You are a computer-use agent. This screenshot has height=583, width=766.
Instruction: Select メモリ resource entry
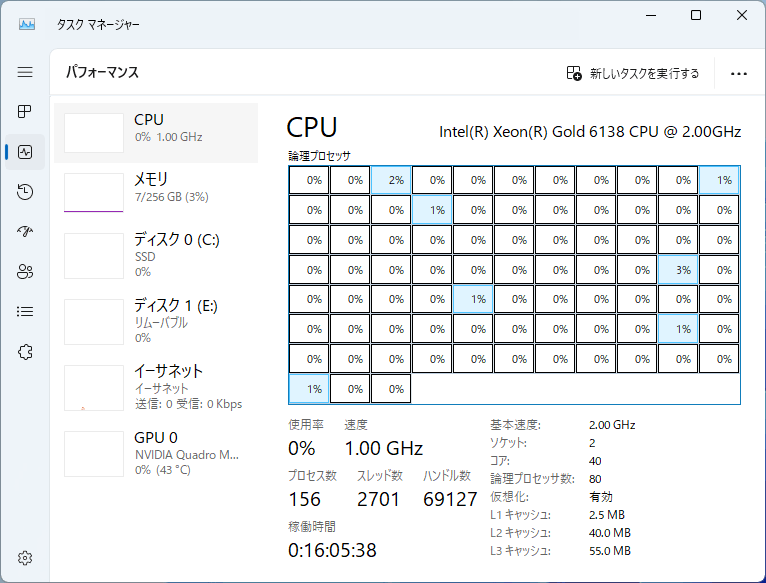coord(156,192)
